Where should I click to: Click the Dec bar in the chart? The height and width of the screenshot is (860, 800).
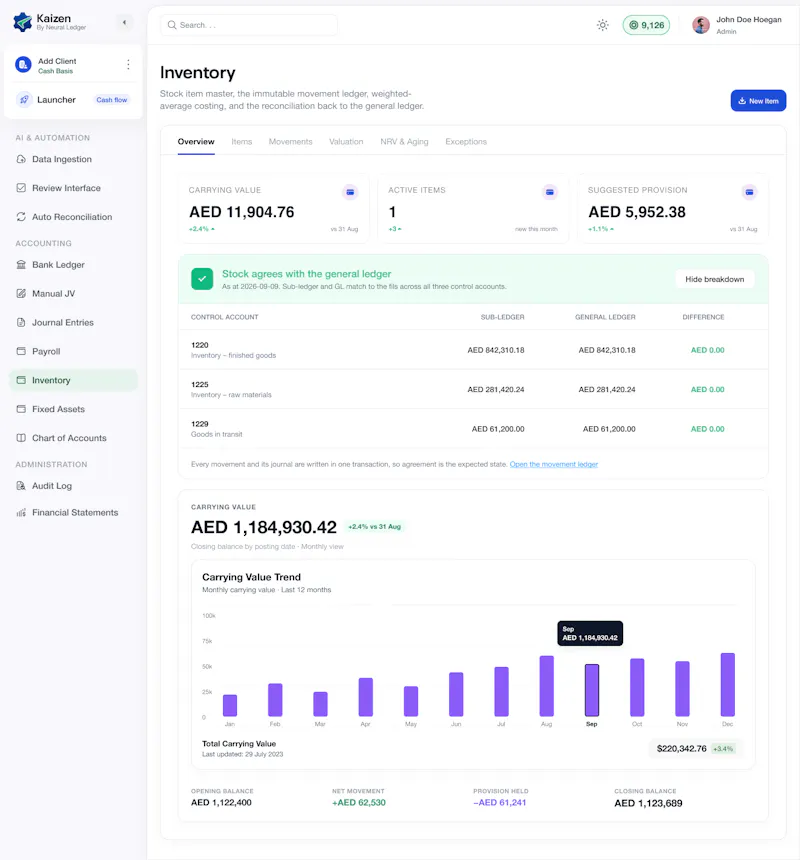(x=727, y=684)
